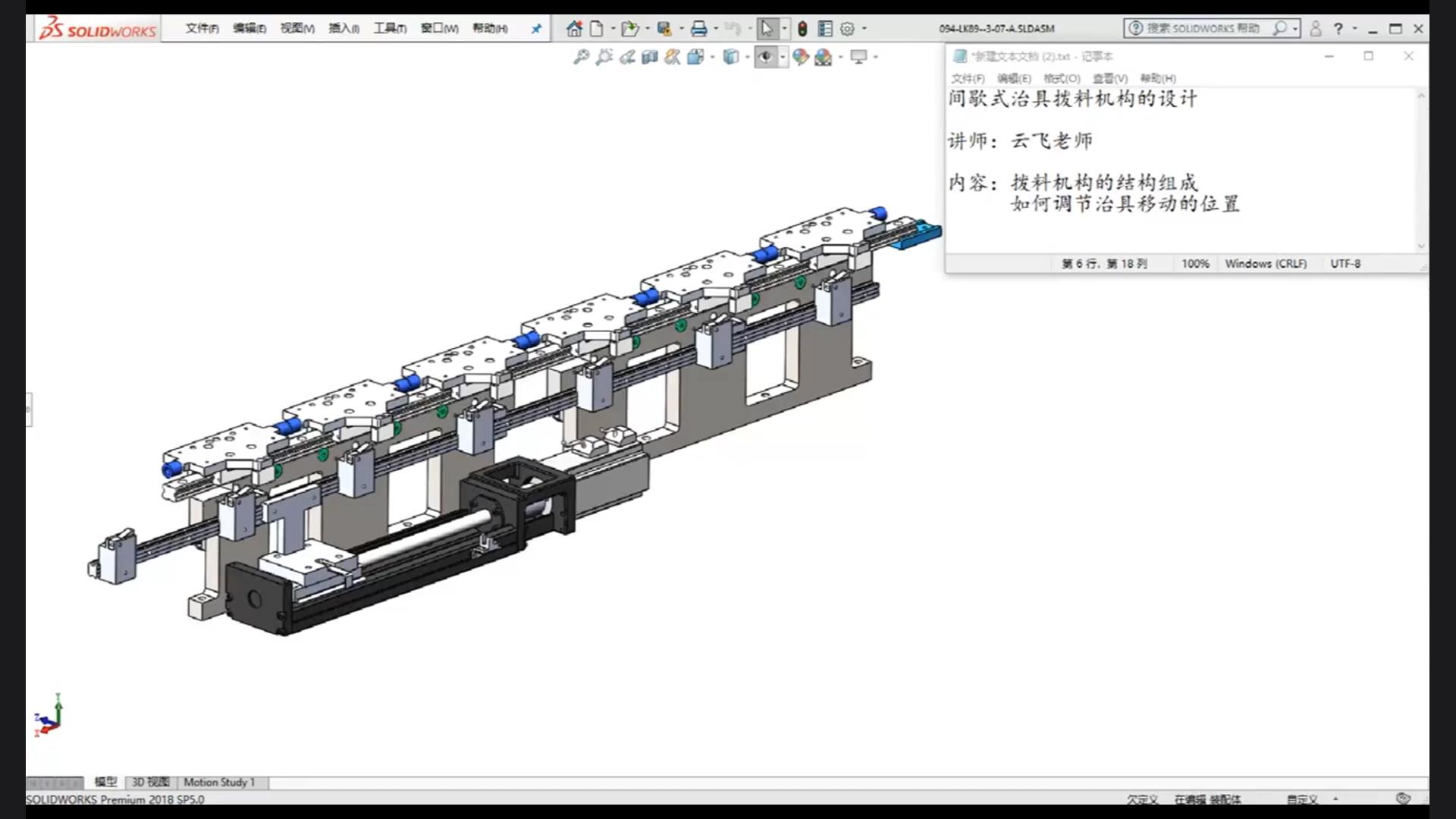
Task: Expand the Save dropdown arrow
Action: 681,29
